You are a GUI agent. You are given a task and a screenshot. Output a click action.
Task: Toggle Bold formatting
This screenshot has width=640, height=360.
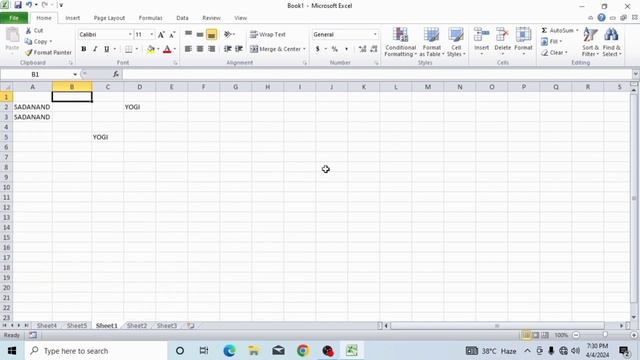[84, 49]
